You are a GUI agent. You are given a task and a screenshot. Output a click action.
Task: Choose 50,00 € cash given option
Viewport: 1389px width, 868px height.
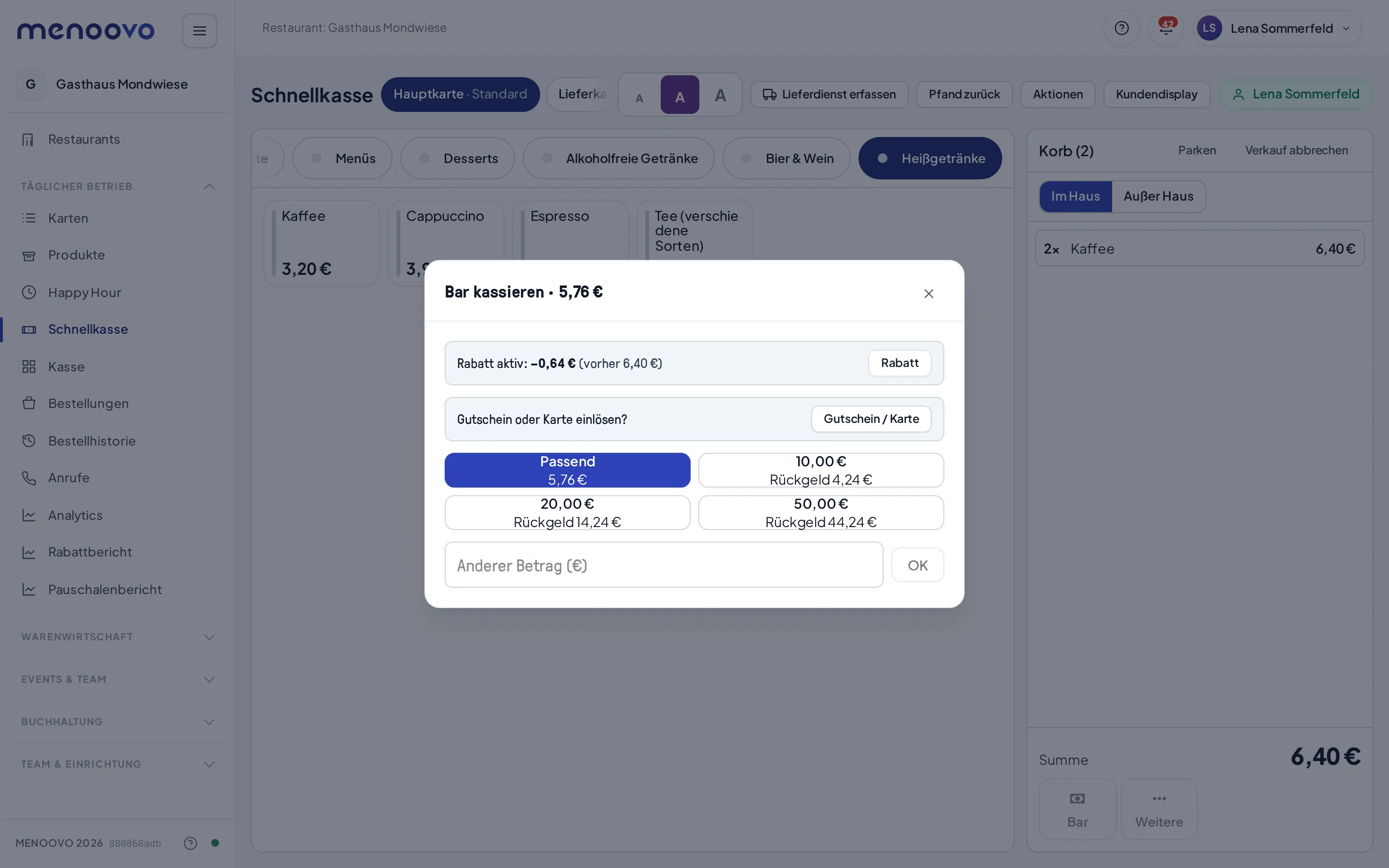(821, 513)
